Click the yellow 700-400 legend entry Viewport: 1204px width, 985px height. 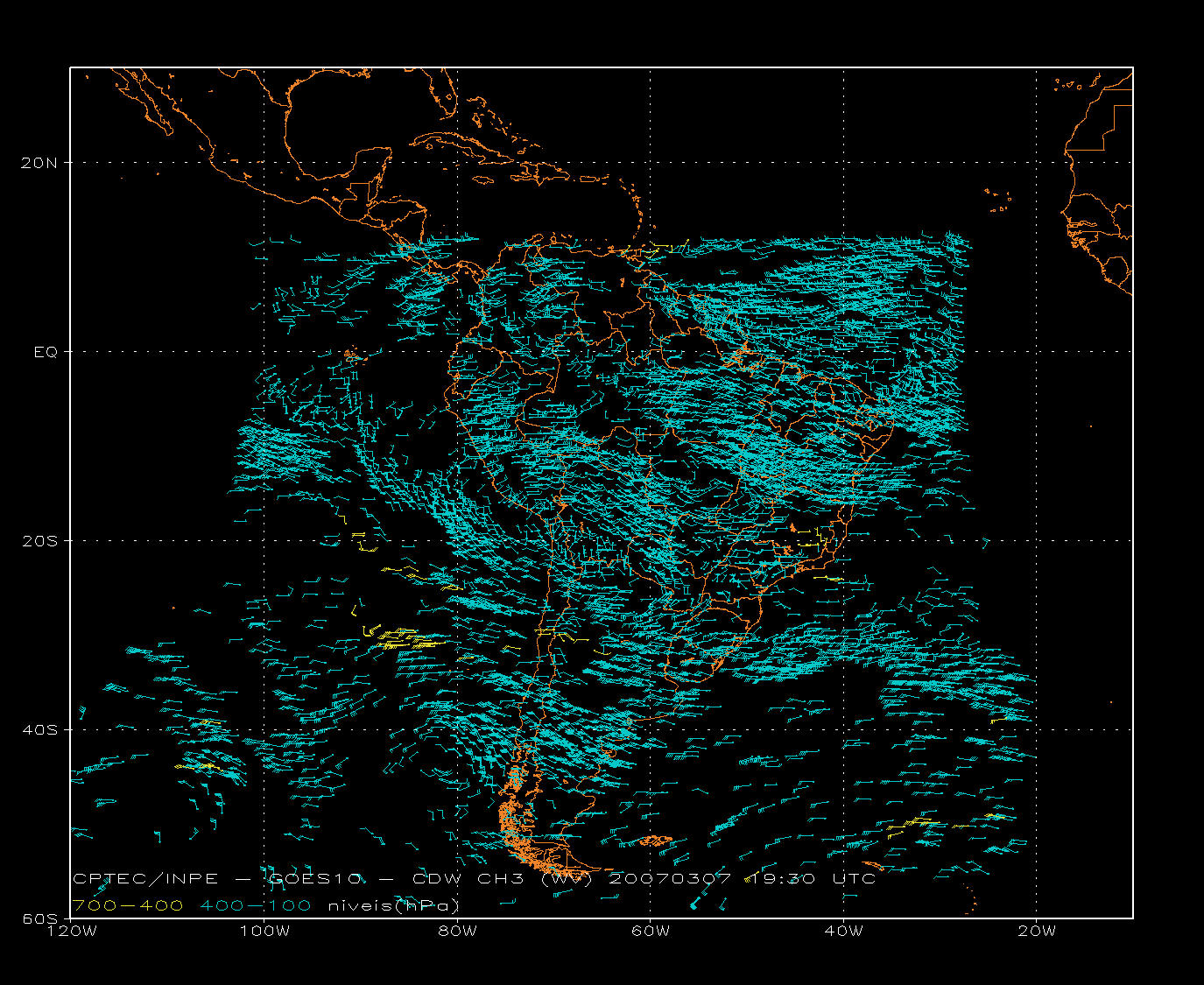(128, 905)
